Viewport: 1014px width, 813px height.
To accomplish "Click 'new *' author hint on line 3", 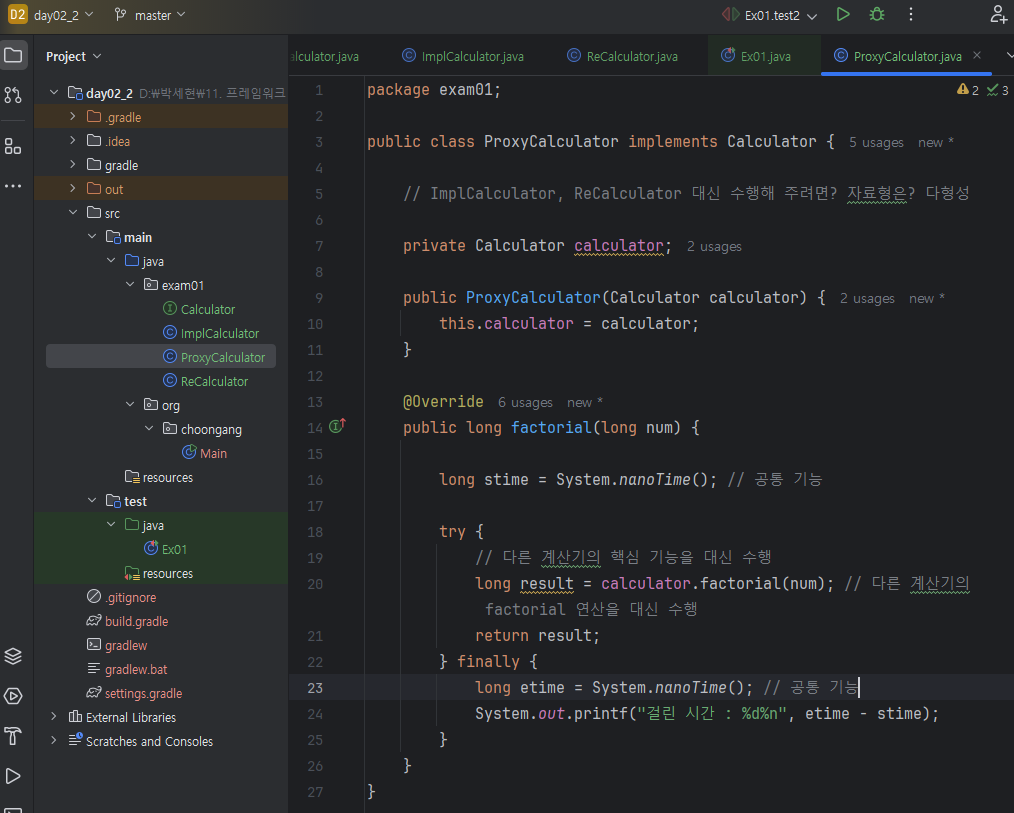I will (x=935, y=142).
